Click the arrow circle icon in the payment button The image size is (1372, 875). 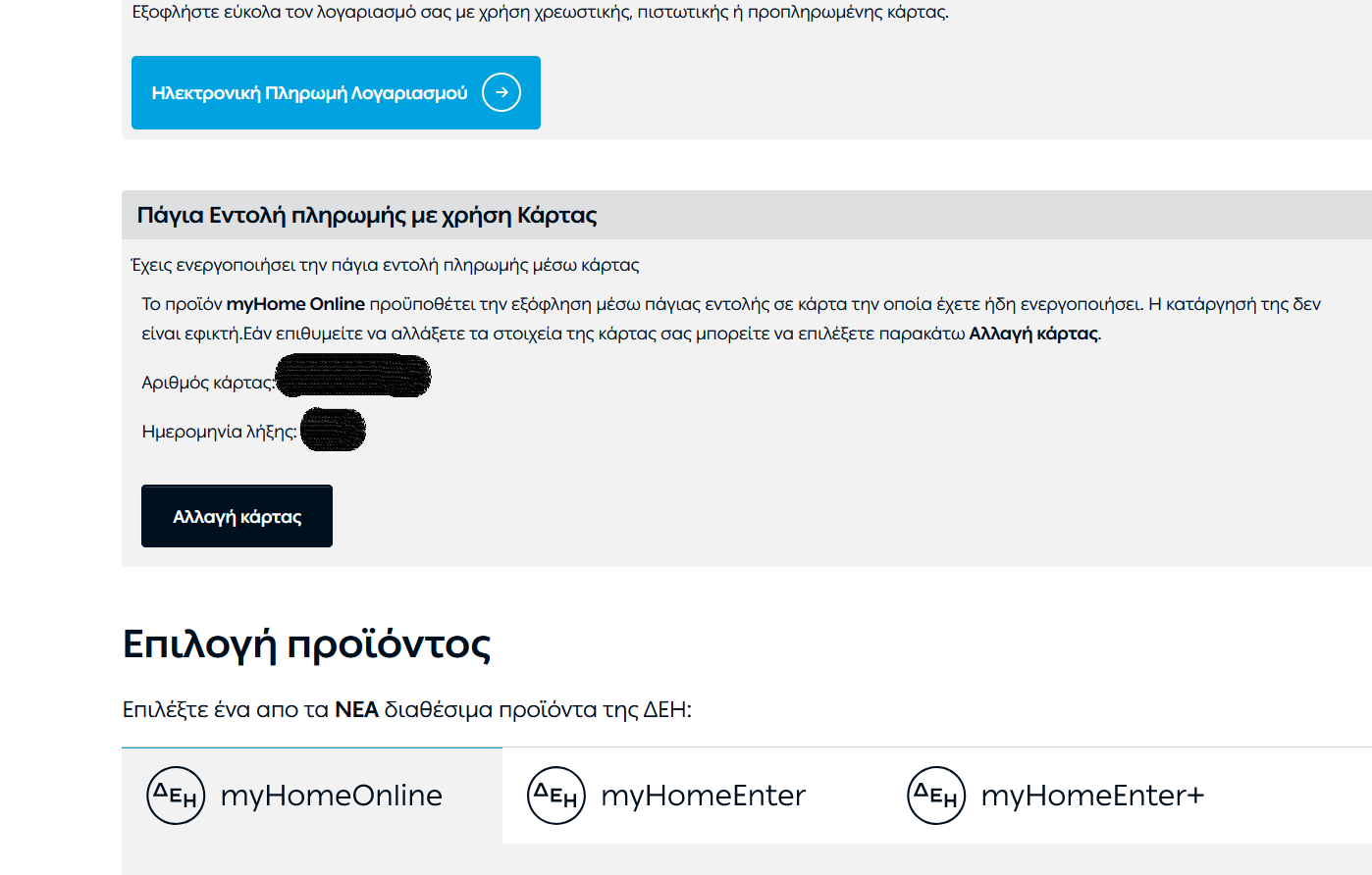[x=501, y=92]
